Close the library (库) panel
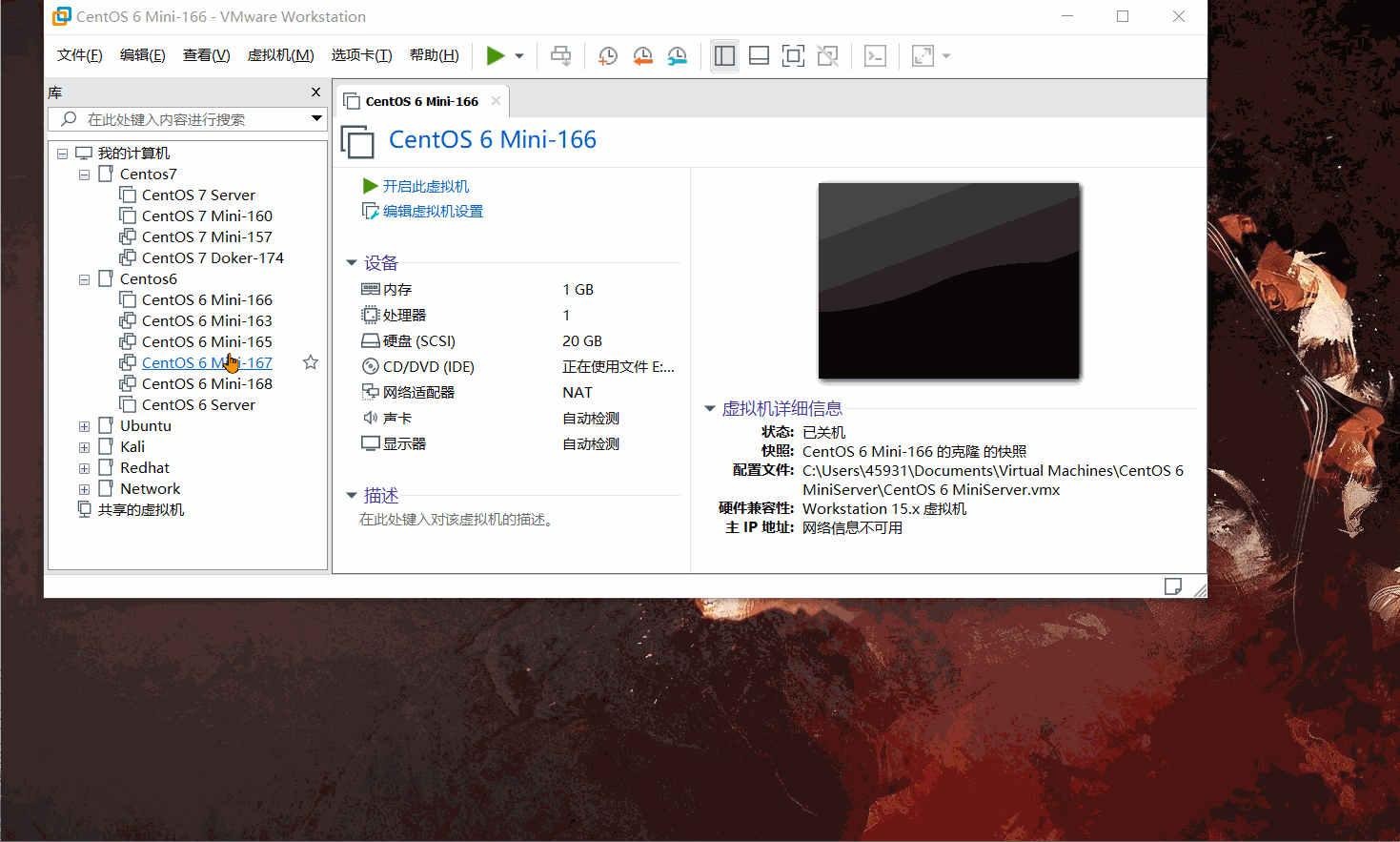Viewport: 1400px width, 842px height. (315, 92)
